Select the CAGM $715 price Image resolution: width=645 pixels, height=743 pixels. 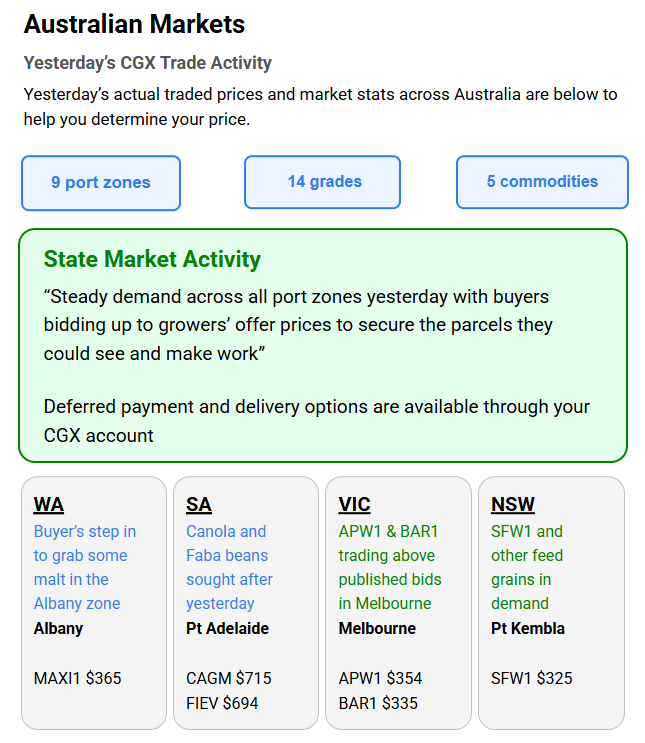[x=228, y=678]
